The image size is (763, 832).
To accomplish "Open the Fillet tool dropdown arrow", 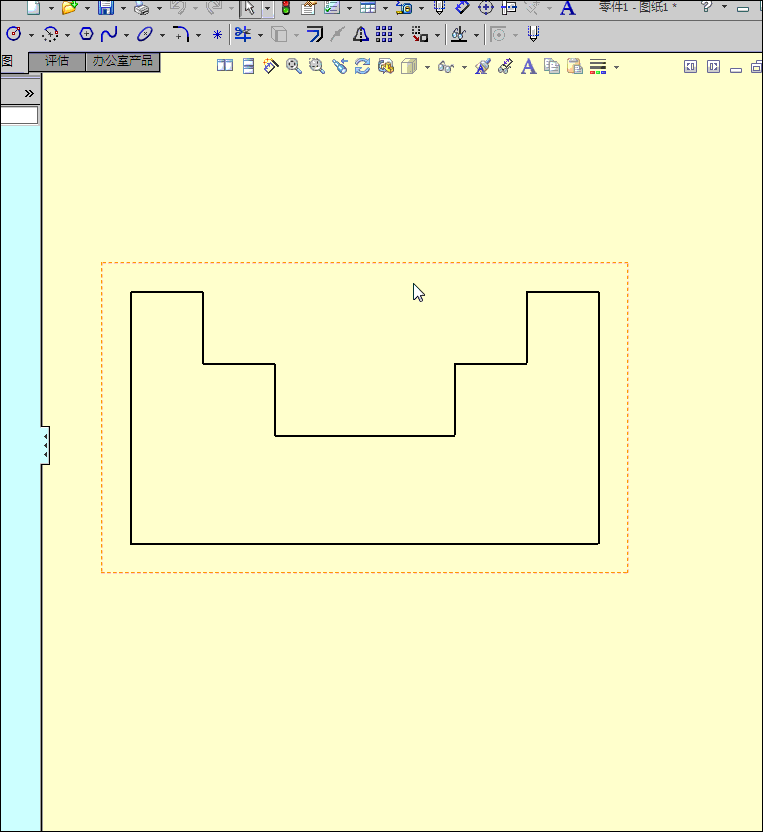I will 198,36.
